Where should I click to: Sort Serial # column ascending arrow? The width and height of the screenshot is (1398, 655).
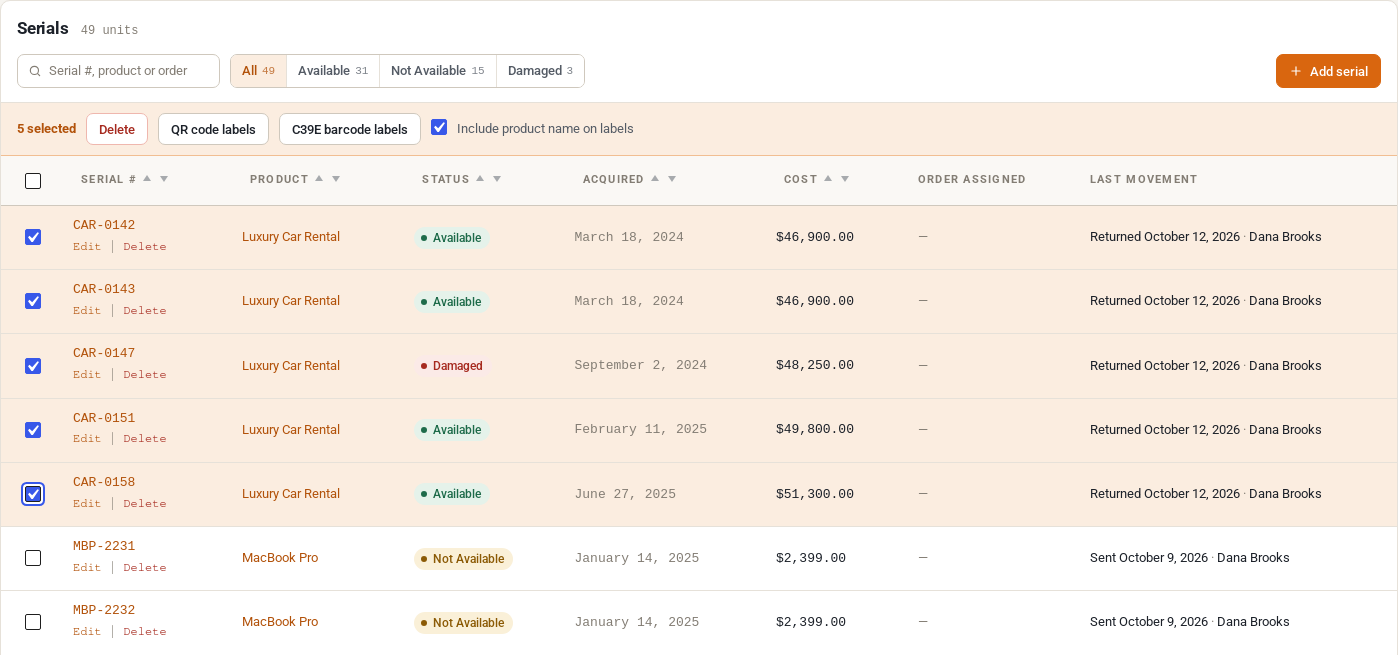[147, 178]
